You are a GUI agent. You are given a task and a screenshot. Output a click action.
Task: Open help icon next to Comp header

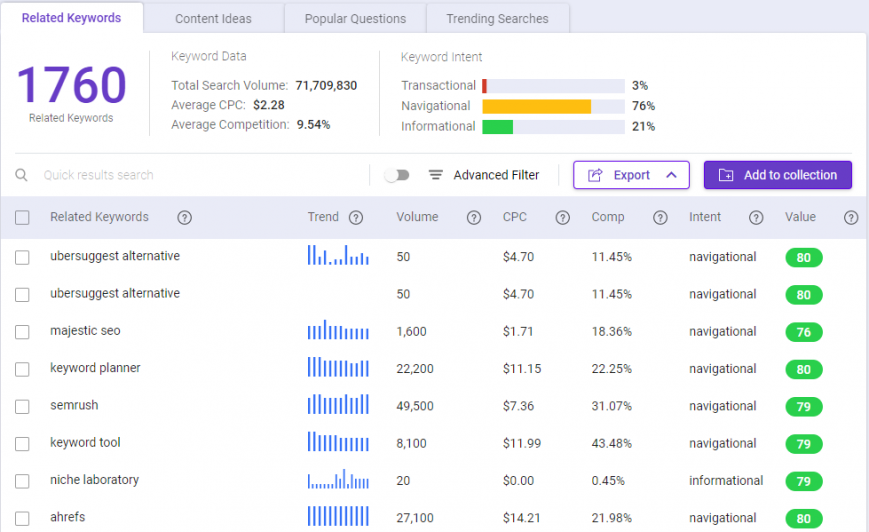(660, 218)
